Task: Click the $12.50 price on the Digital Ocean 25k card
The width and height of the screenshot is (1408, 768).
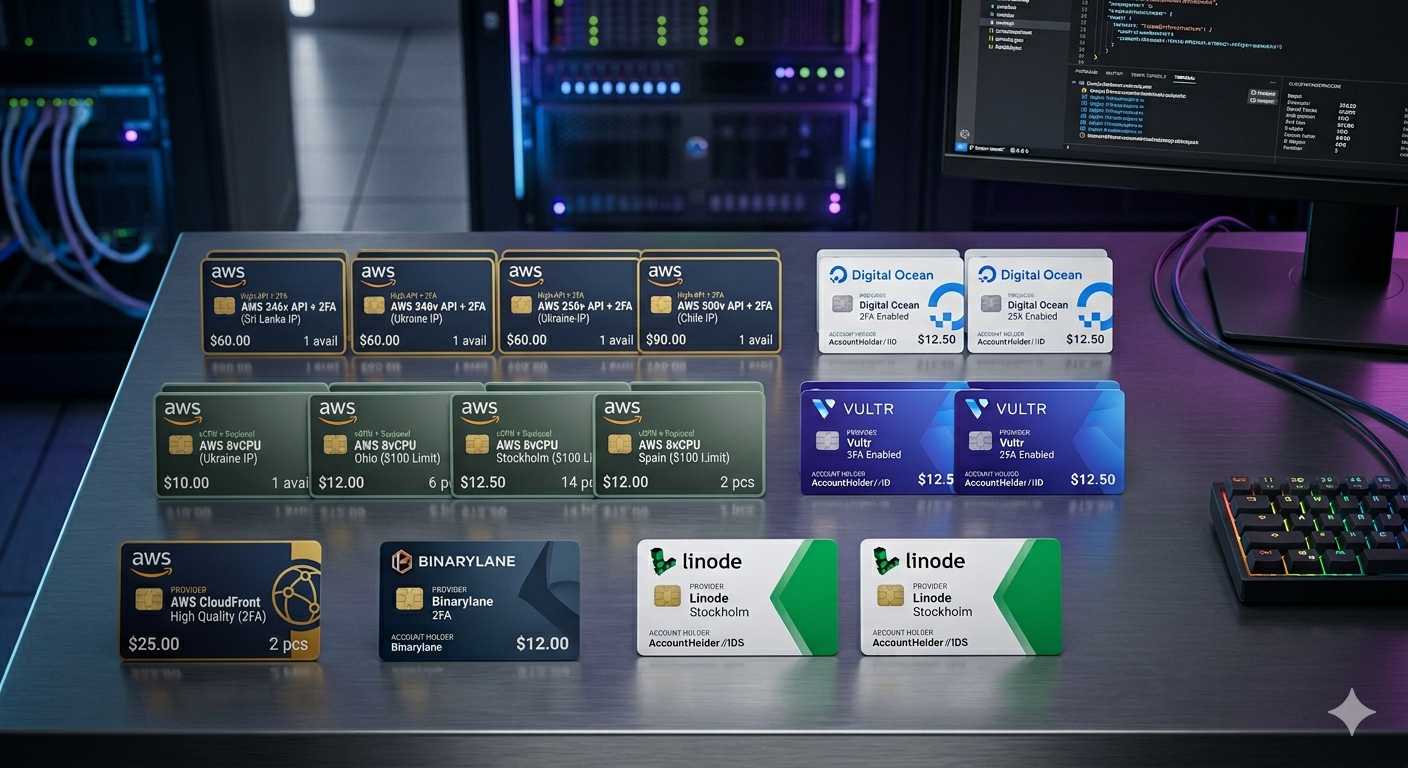Action: 1086,339
